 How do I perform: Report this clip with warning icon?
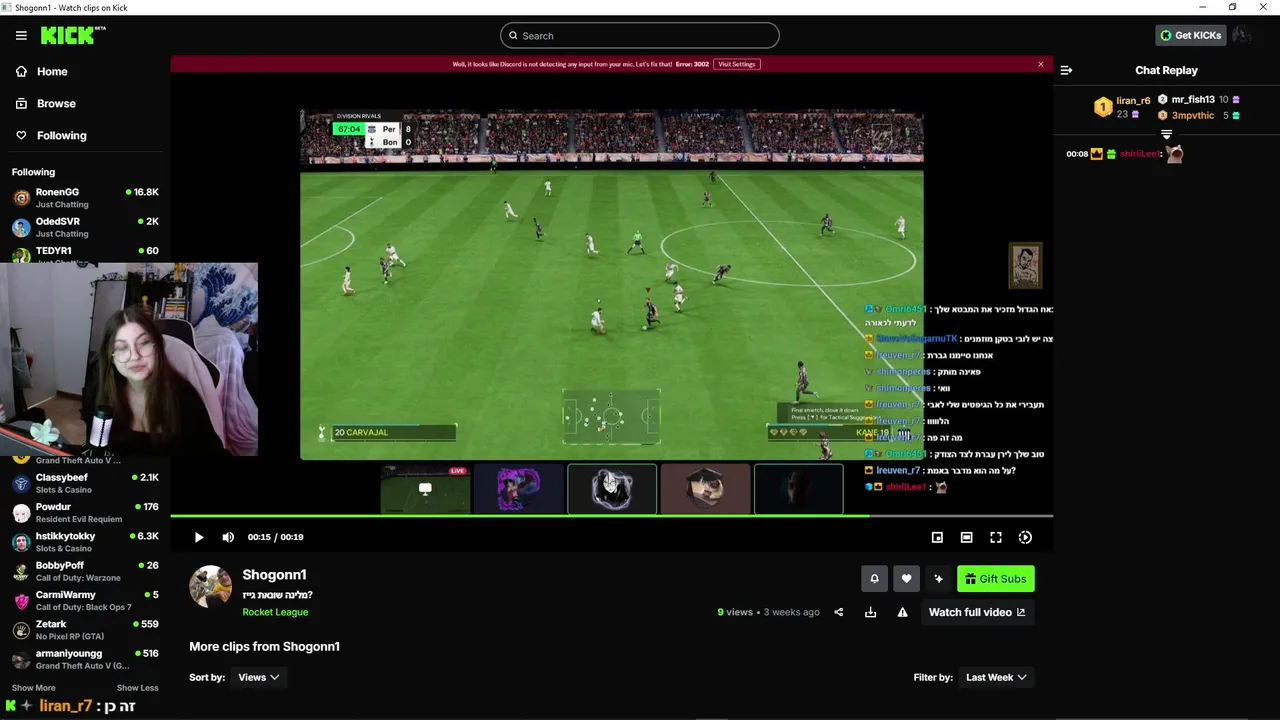click(x=902, y=612)
